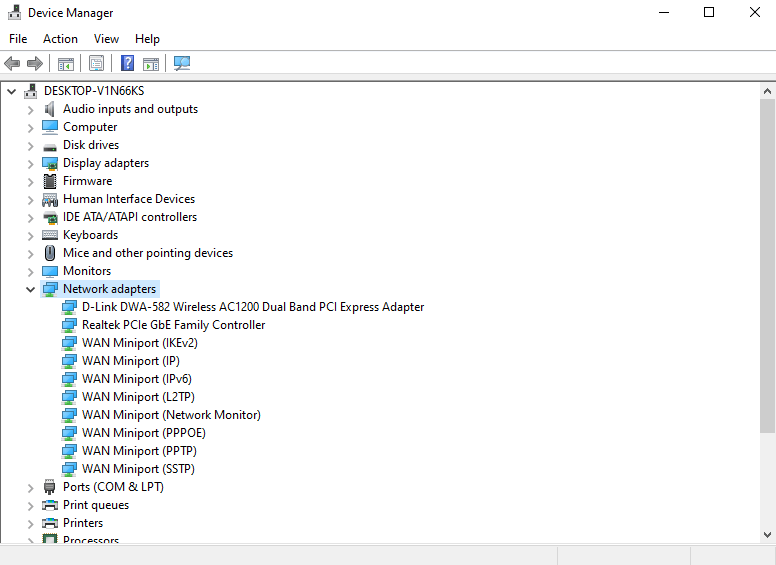Select WAN Miniport (PPPOE)
This screenshot has width=776, height=565.
[144, 433]
